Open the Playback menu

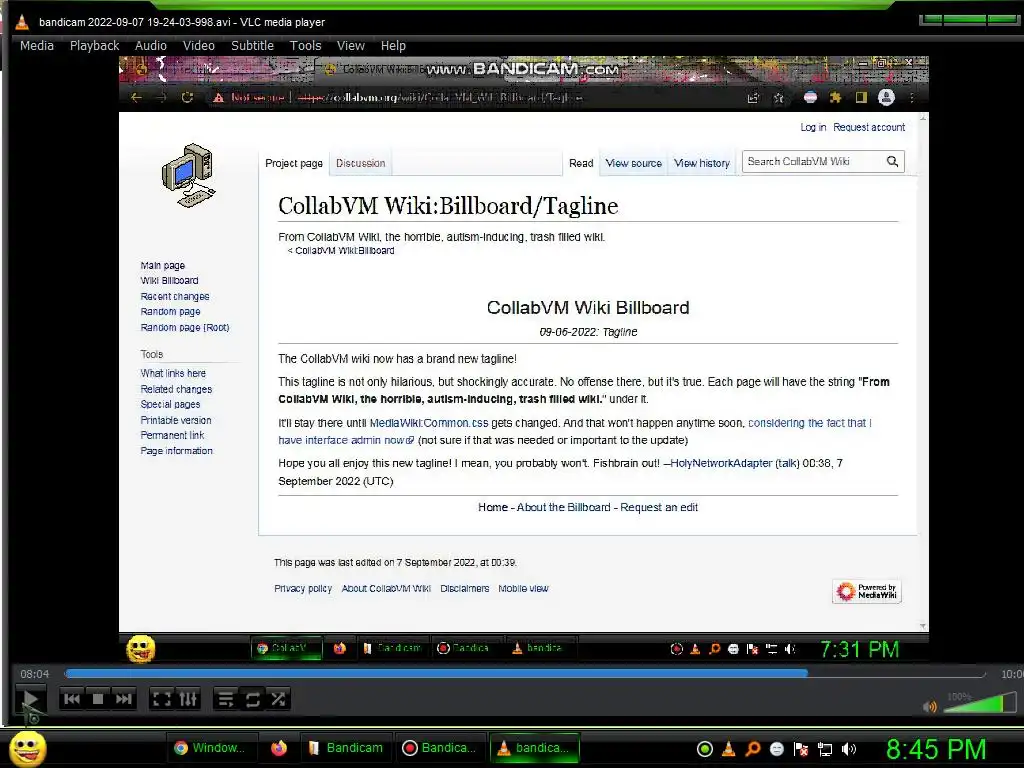click(95, 46)
